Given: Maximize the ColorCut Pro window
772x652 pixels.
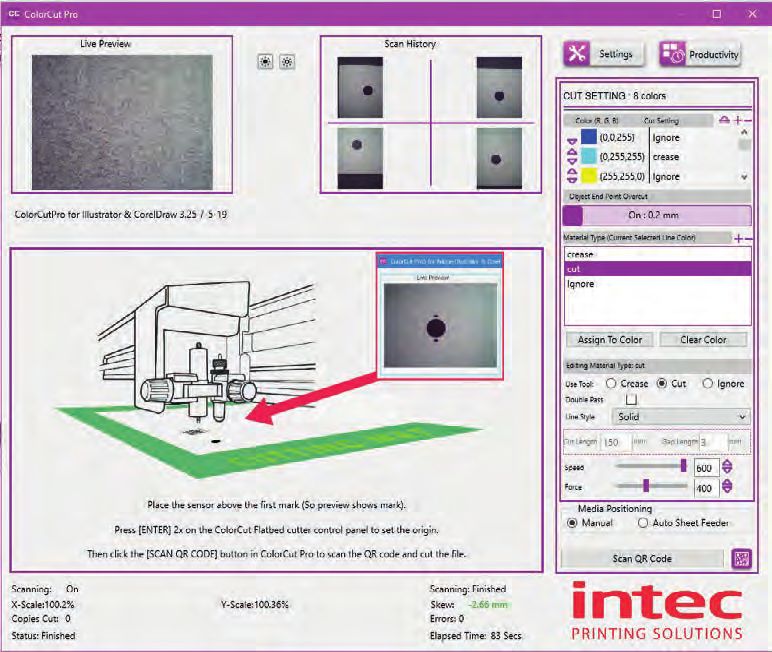Looking at the screenshot, I should (717, 14).
